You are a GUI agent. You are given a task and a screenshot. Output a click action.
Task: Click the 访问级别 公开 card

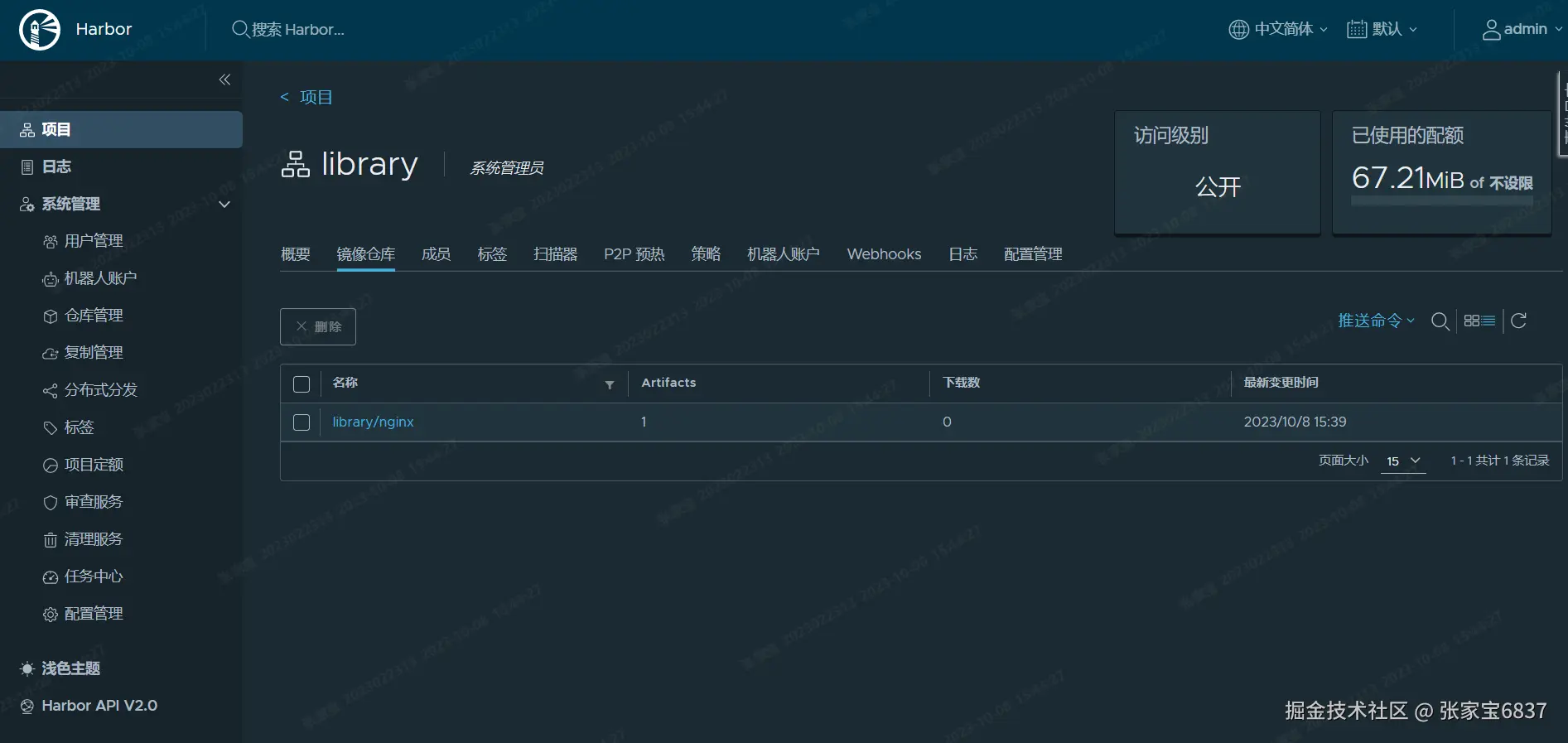tap(1218, 172)
